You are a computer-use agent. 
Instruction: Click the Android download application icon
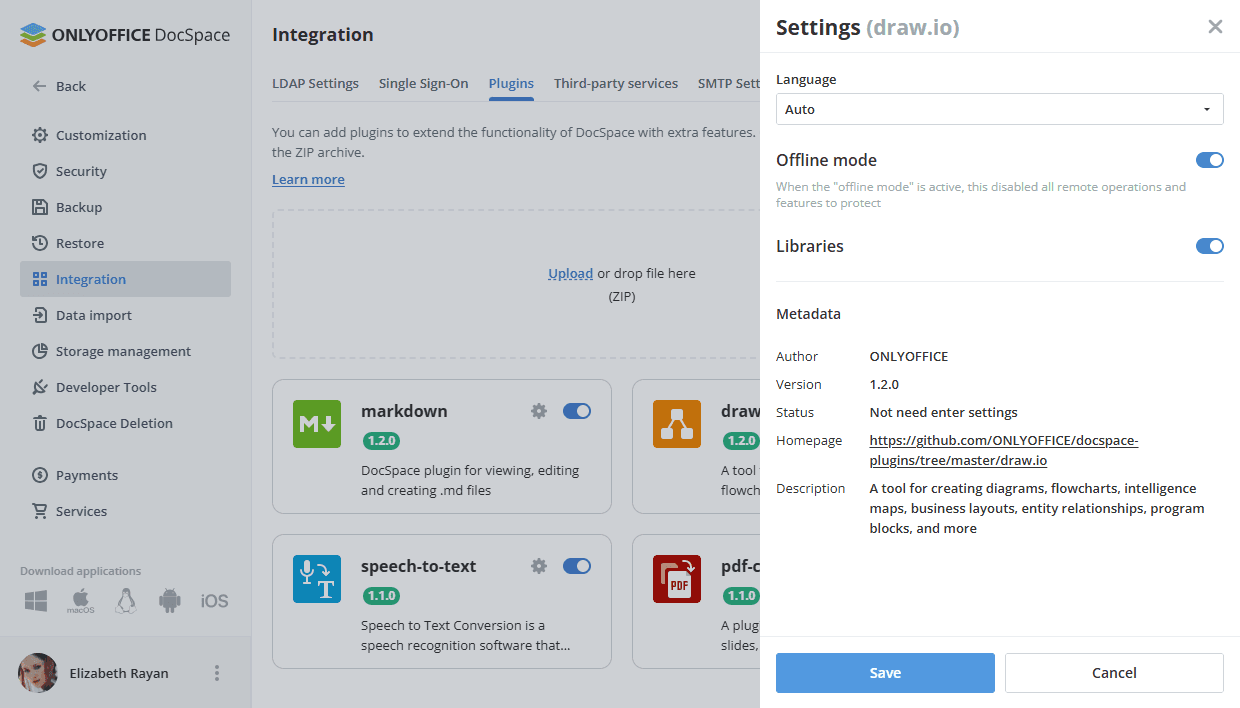point(170,601)
